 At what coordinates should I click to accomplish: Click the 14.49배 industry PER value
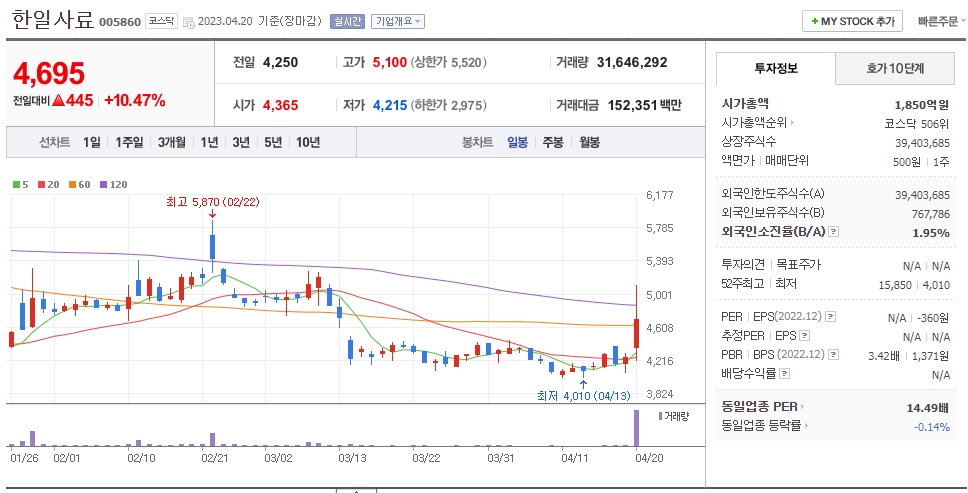[927, 408]
